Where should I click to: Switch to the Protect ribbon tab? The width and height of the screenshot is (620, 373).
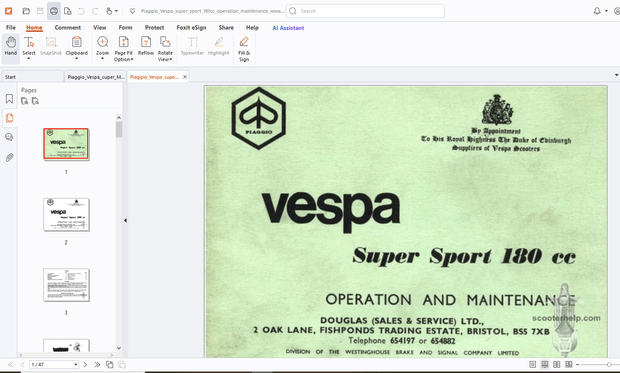coord(154,28)
